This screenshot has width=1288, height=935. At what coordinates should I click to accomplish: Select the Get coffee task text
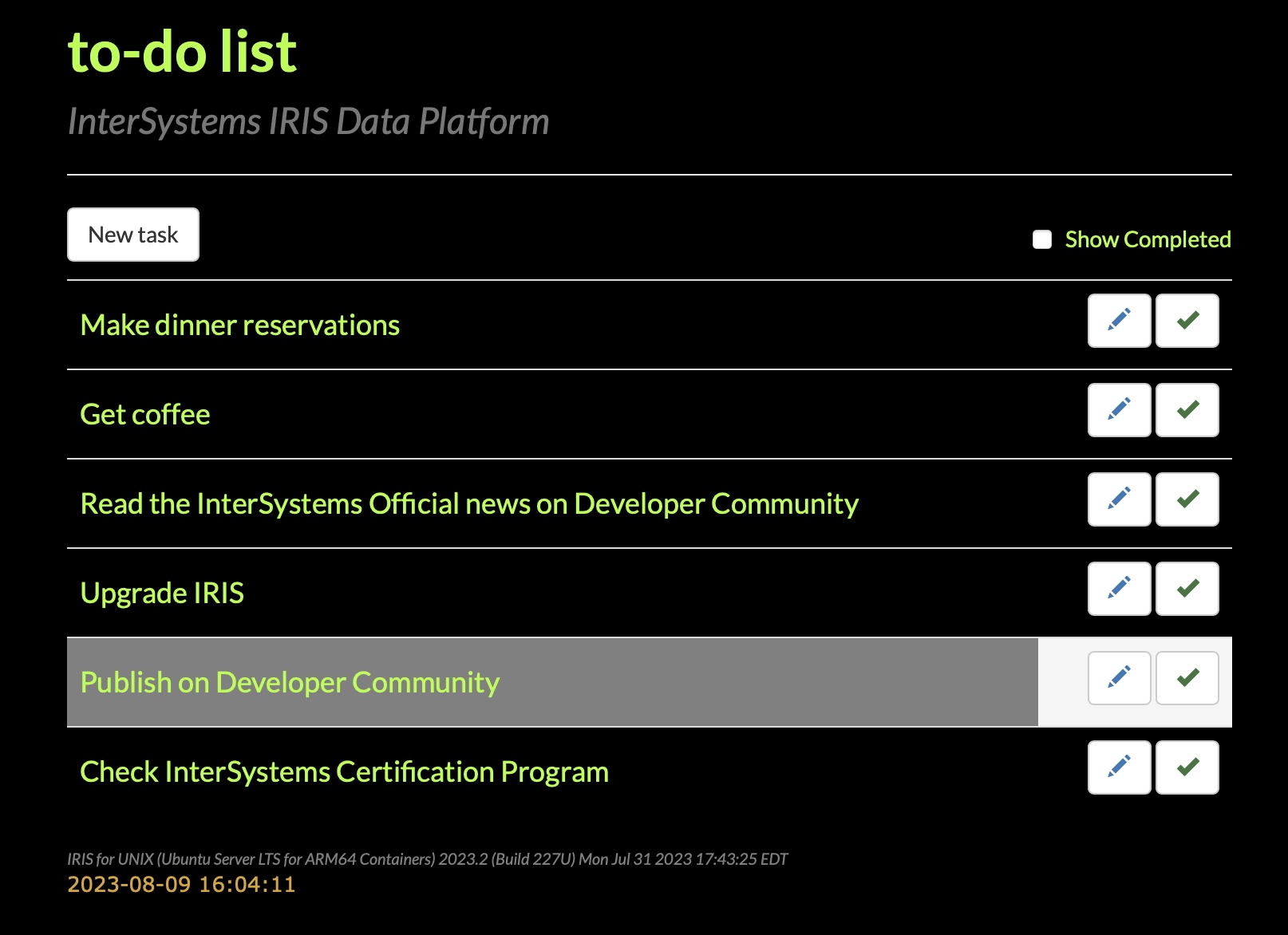145,414
